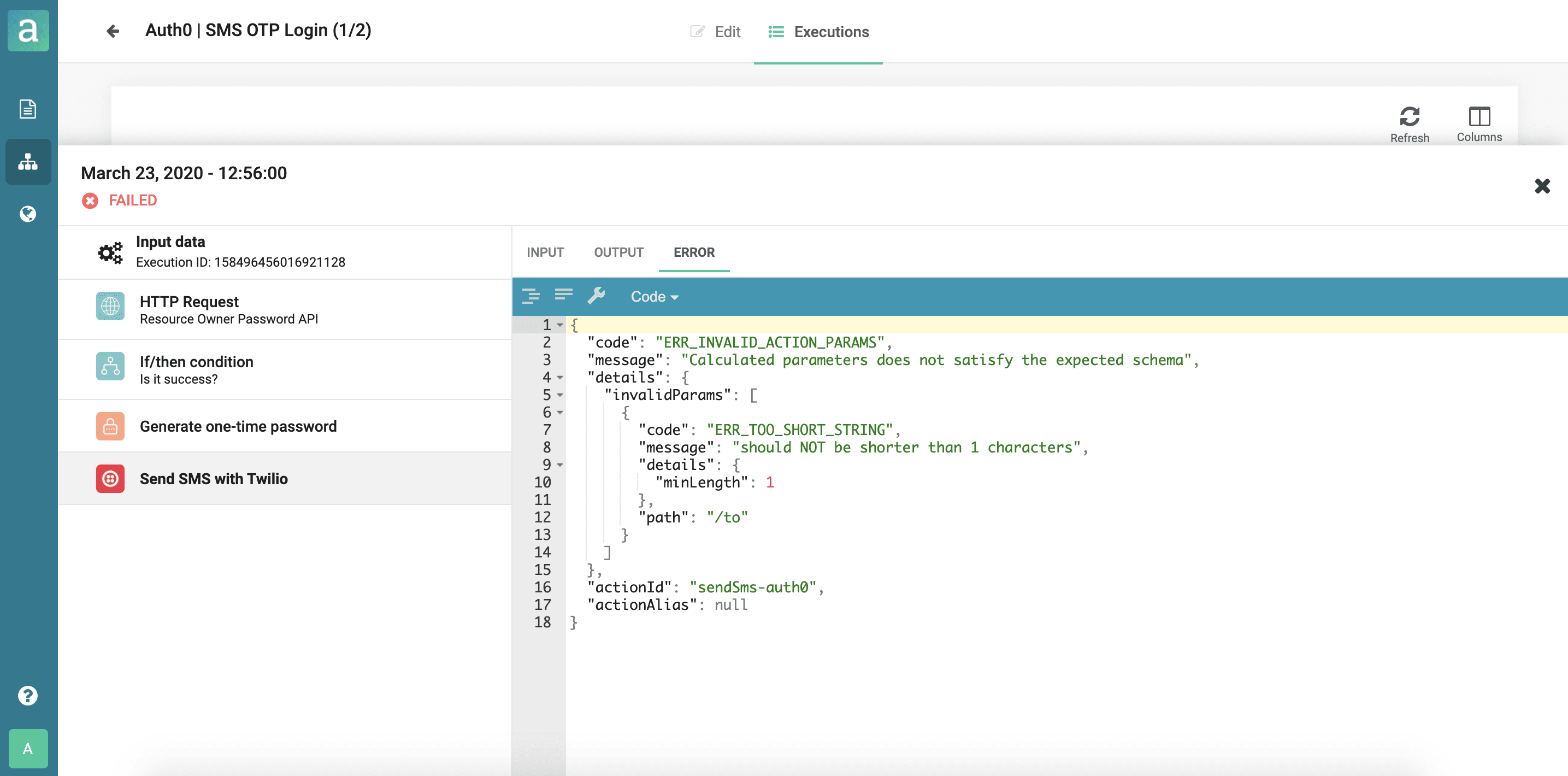Image resolution: width=1568 pixels, height=776 pixels.
Task: Click the actionAlias null value
Action: [x=731, y=605]
